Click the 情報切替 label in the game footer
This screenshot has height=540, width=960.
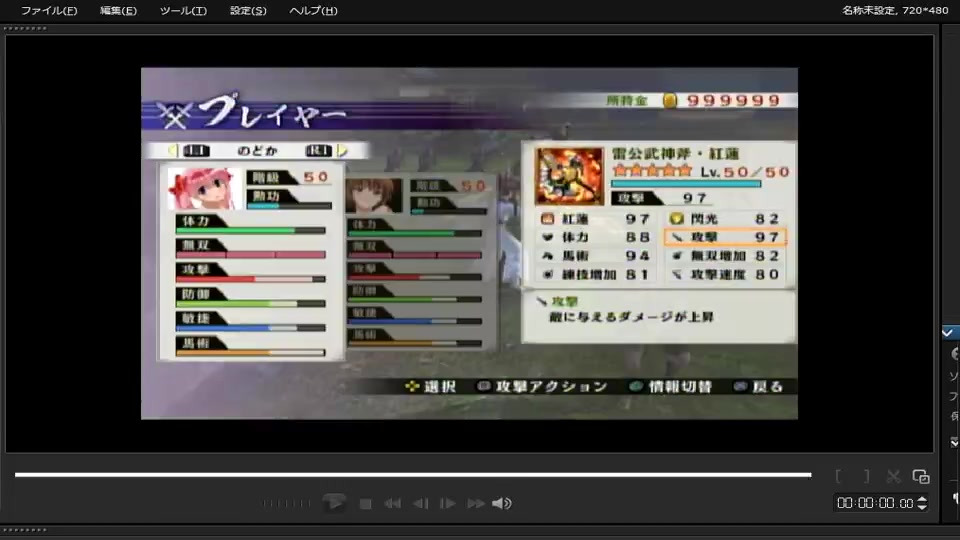[x=680, y=386]
